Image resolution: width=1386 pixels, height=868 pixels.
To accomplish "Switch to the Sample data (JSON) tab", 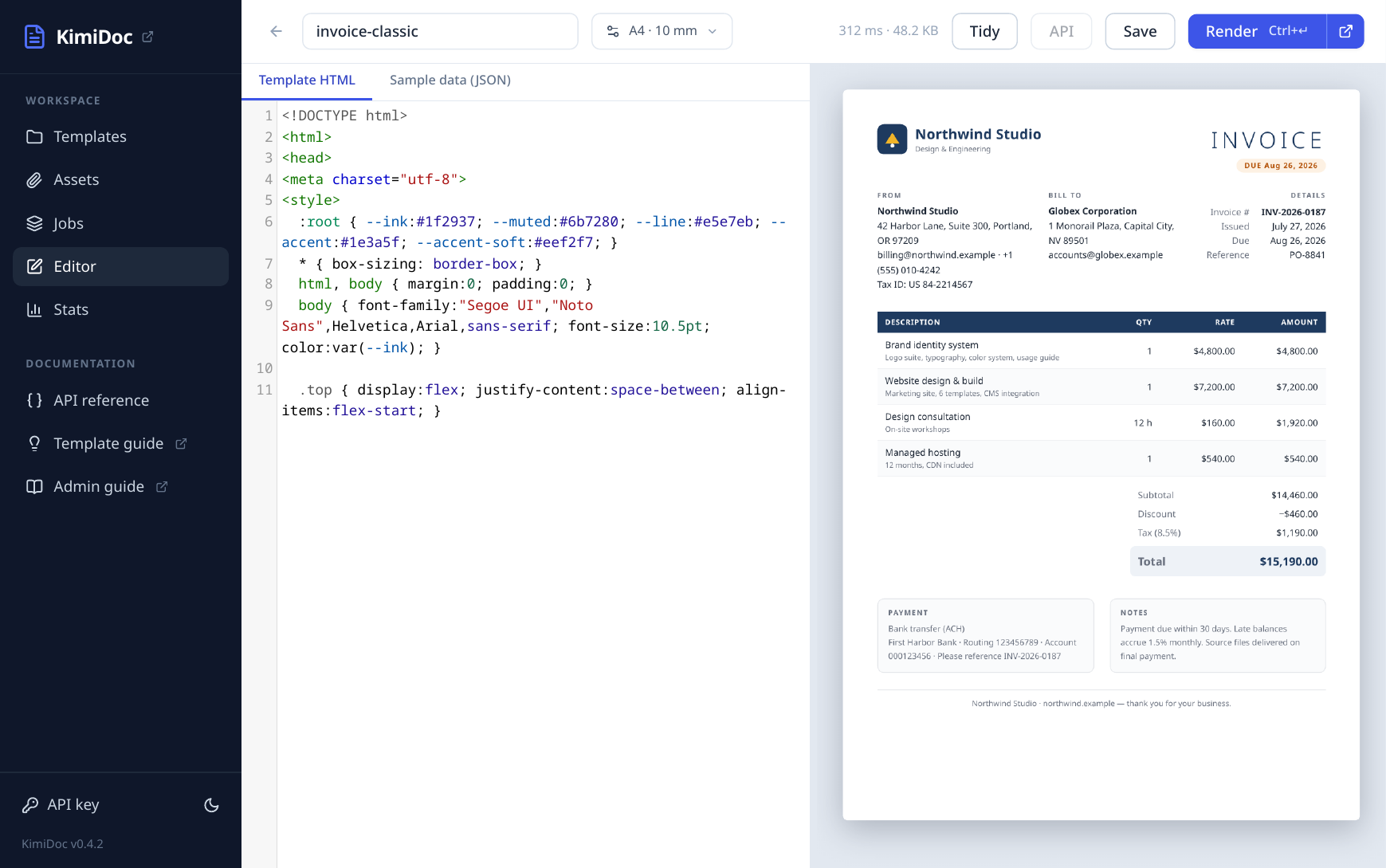I will (x=450, y=80).
